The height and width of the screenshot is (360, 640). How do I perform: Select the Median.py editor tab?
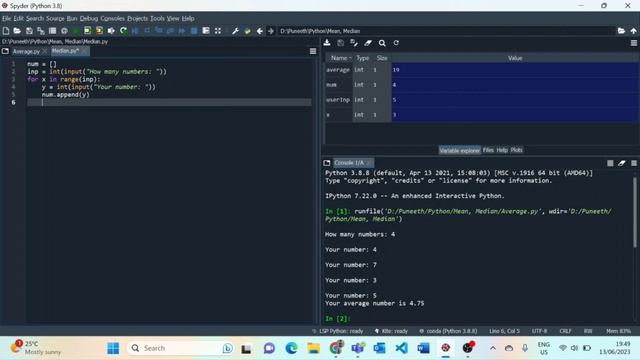(x=65, y=51)
